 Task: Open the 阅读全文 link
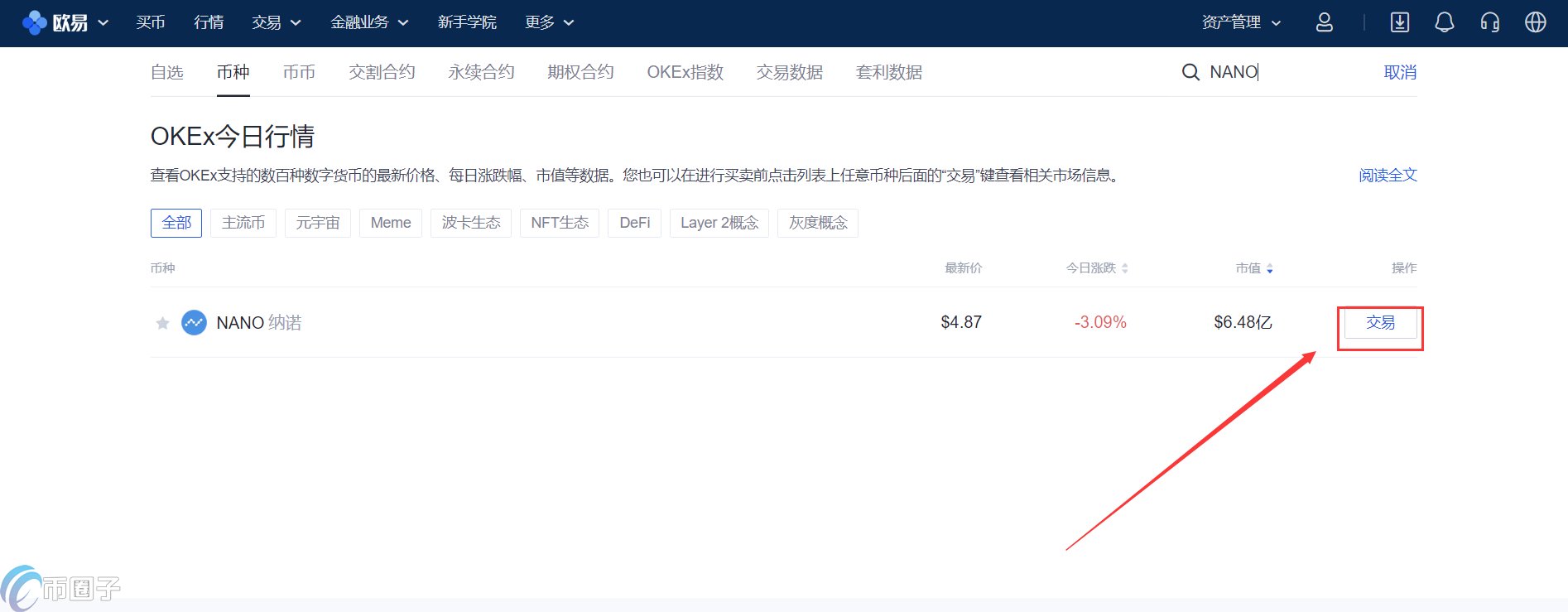(1388, 176)
